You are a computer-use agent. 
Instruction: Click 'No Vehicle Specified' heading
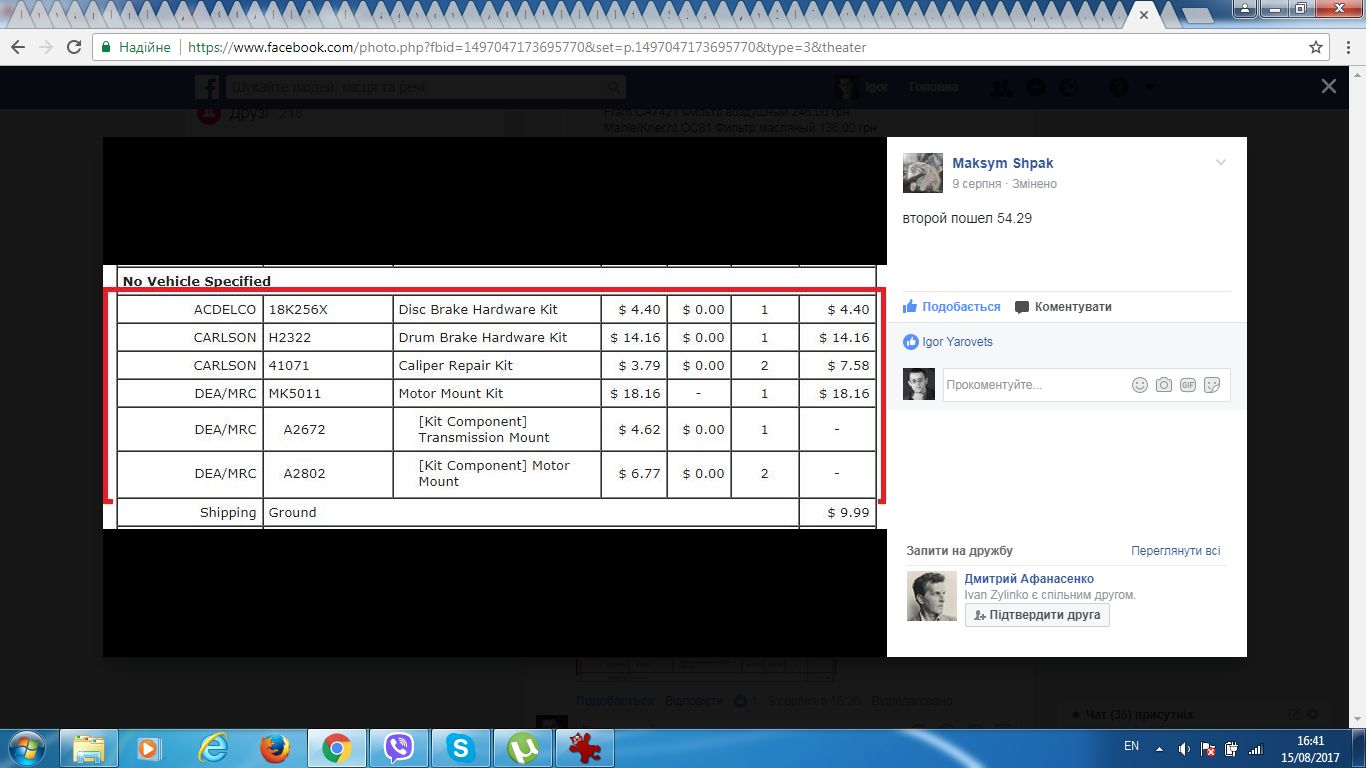tap(197, 281)
